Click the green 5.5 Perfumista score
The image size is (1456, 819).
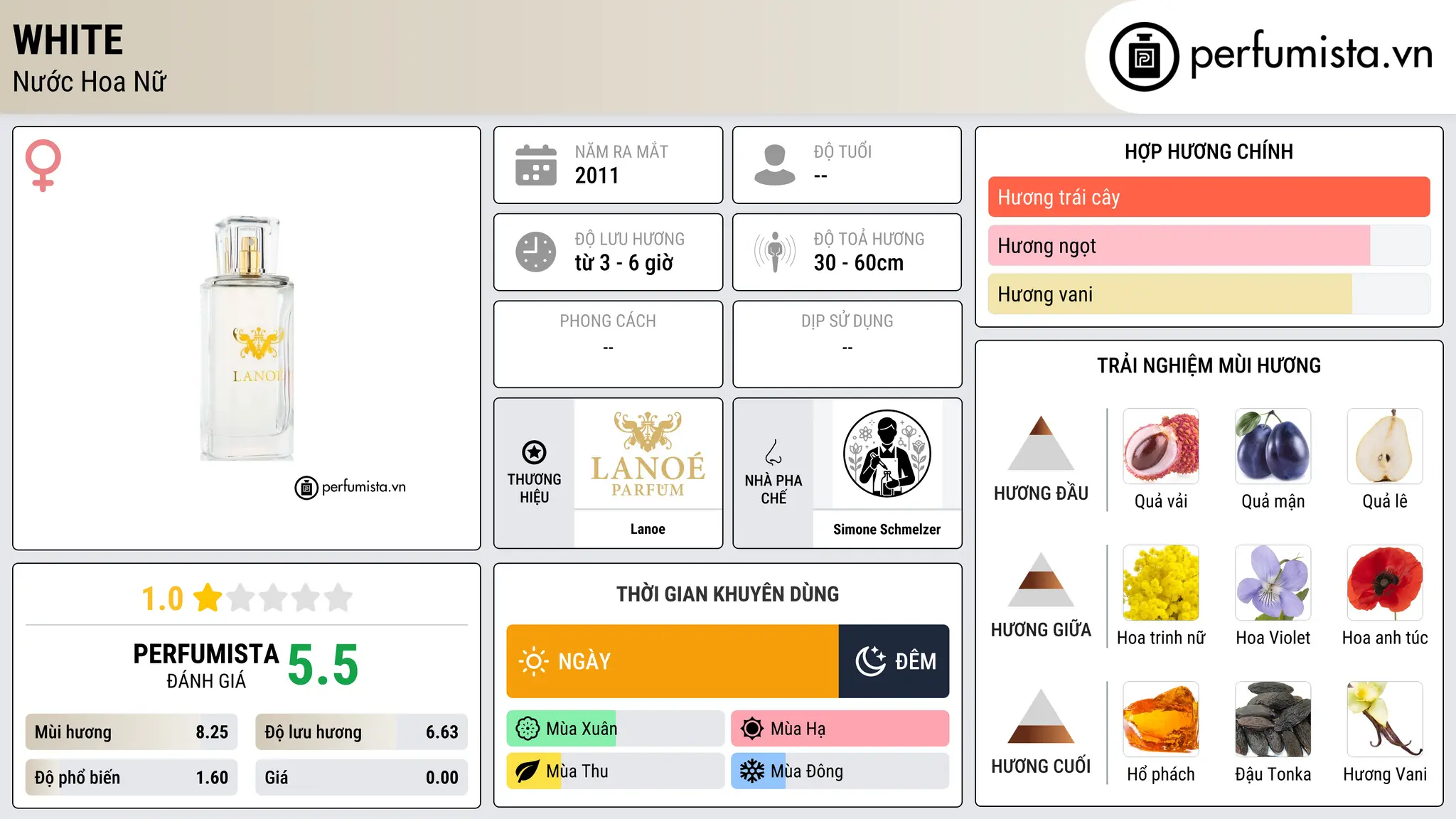pyautogui.click(x=323, y=665)
